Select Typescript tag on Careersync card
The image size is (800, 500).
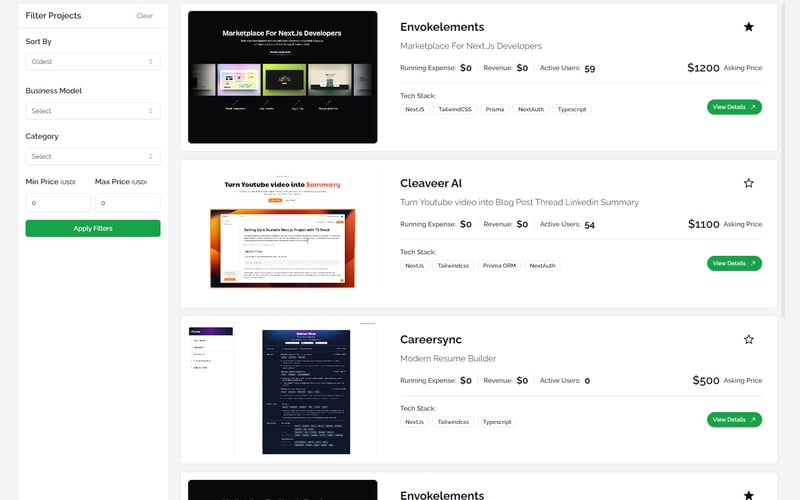pos(496,422)
